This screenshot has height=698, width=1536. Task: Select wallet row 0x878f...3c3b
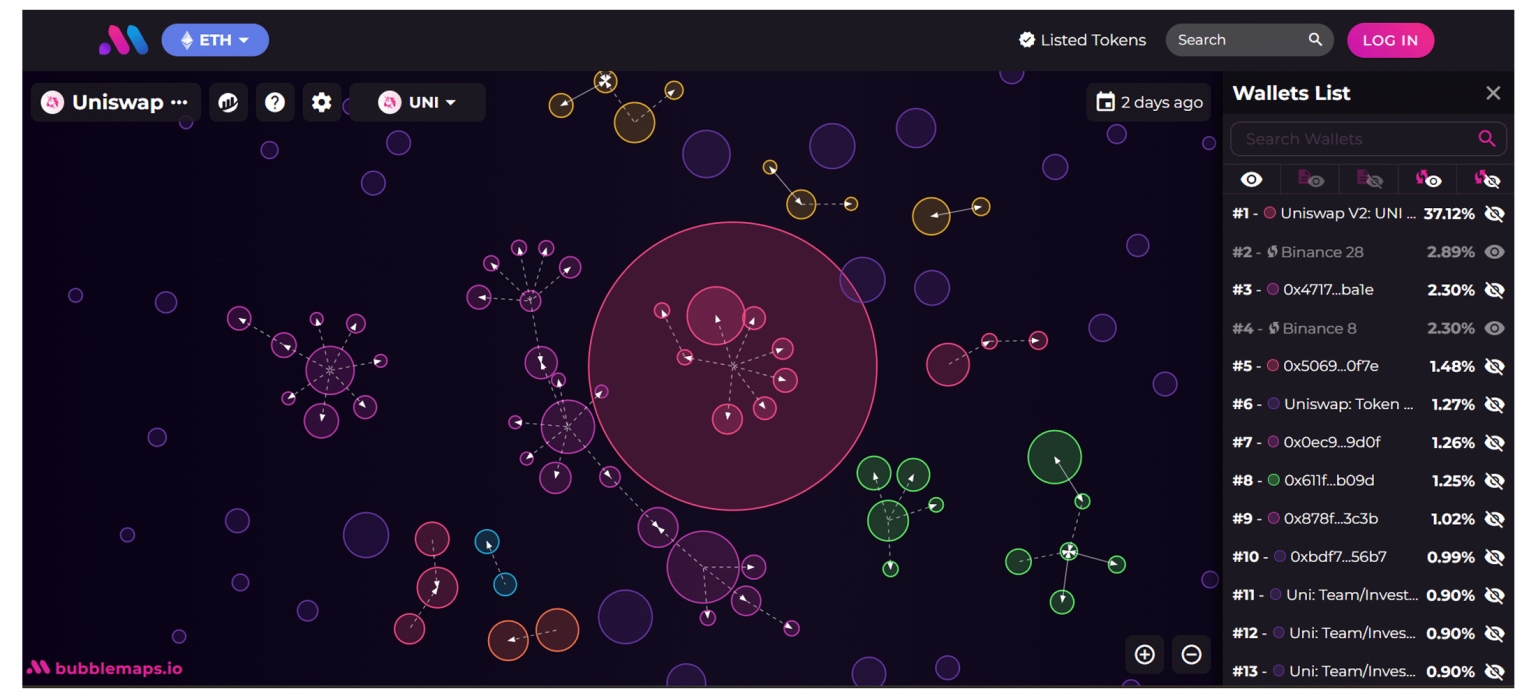[x=1368, y=519]
